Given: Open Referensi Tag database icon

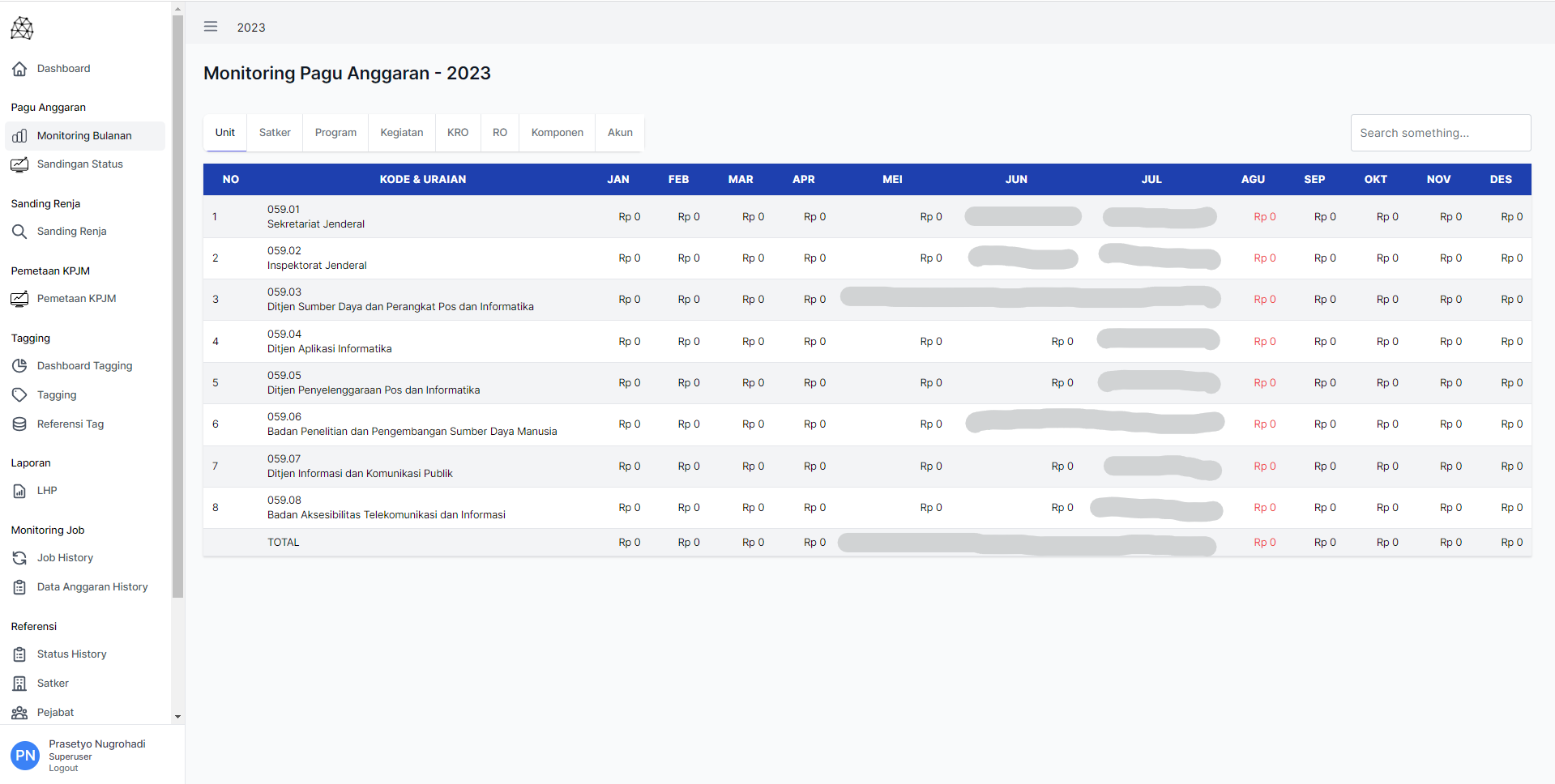Looking at the screenshot, I should click(x=19, y=424).
